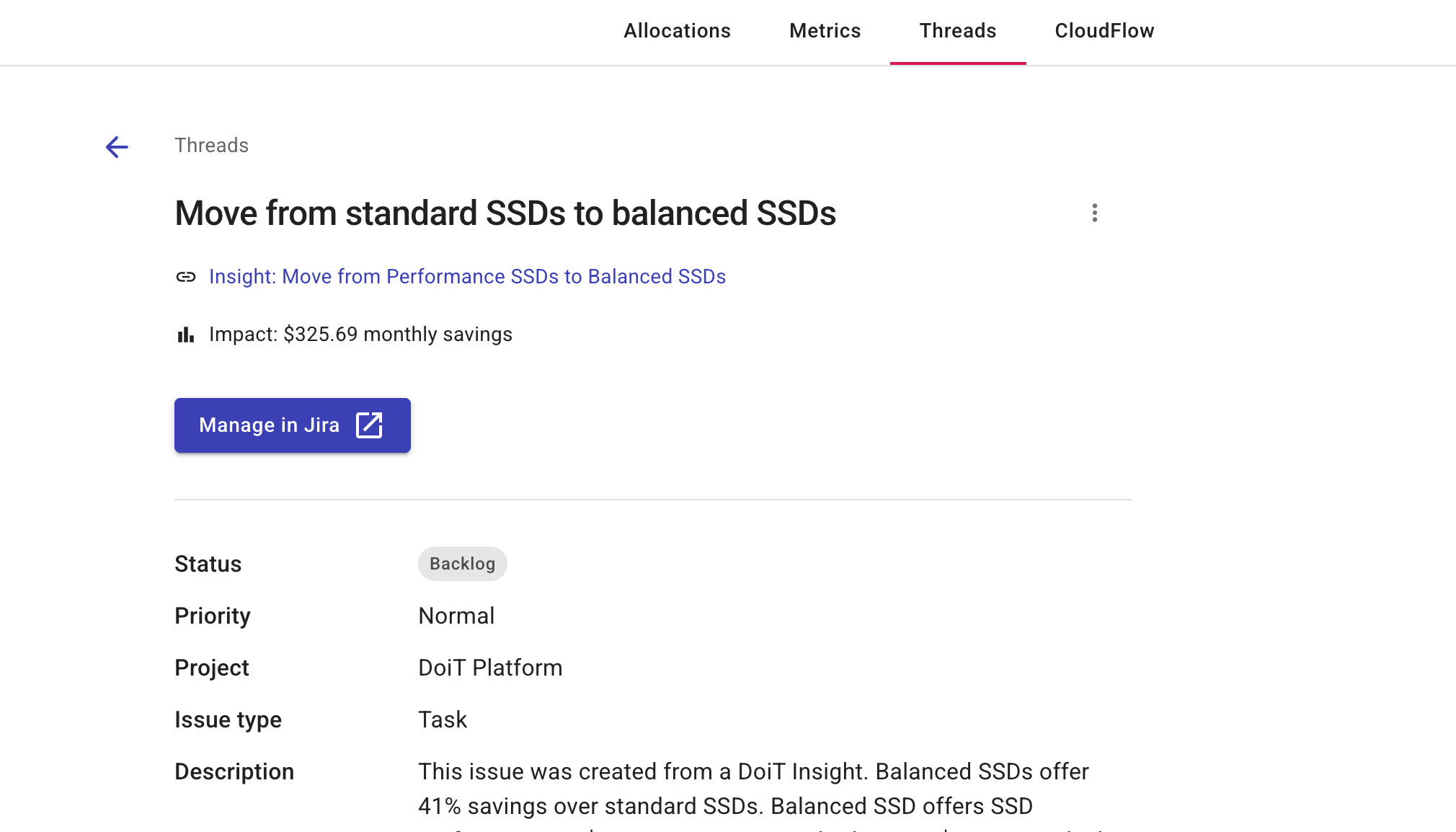
Task: Open the three-dot more options menu
Action: click(1094, 213)
